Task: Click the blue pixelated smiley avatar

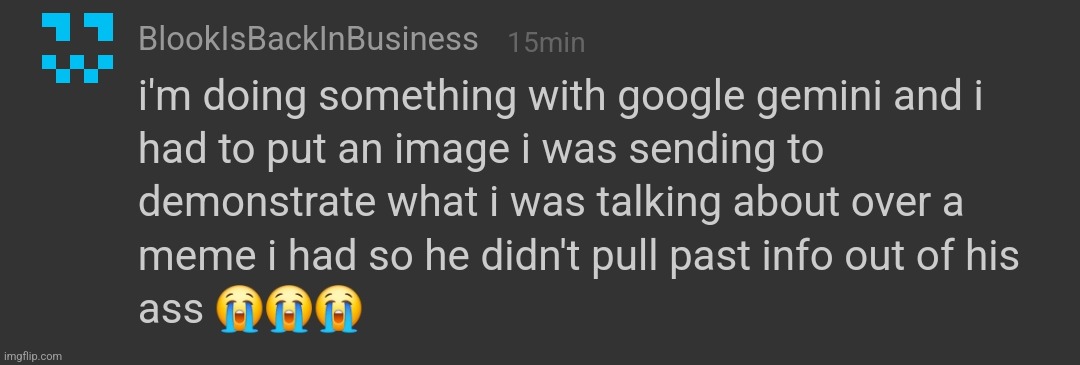Action: (x=77, y=48)
